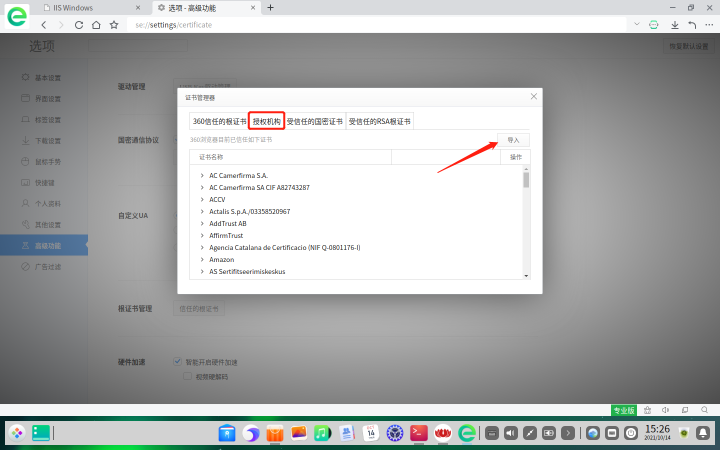Click the scrollbar down arrow in certificate list

[x=526, y=276]
